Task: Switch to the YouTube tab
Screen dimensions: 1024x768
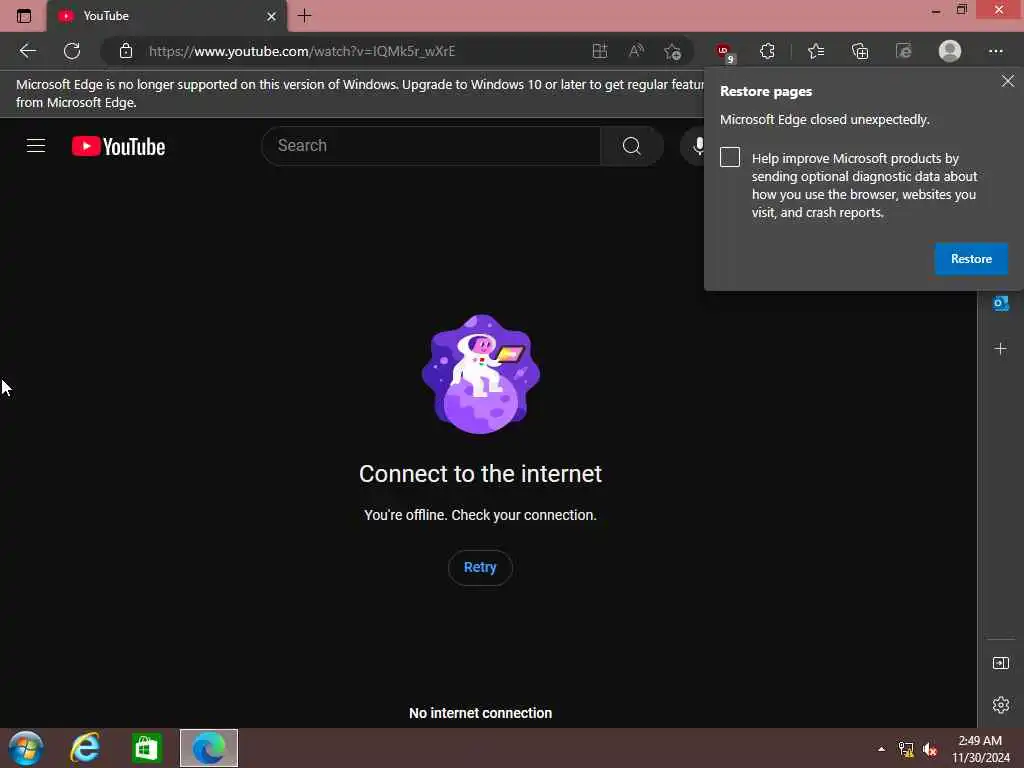Action: [167, 16]
